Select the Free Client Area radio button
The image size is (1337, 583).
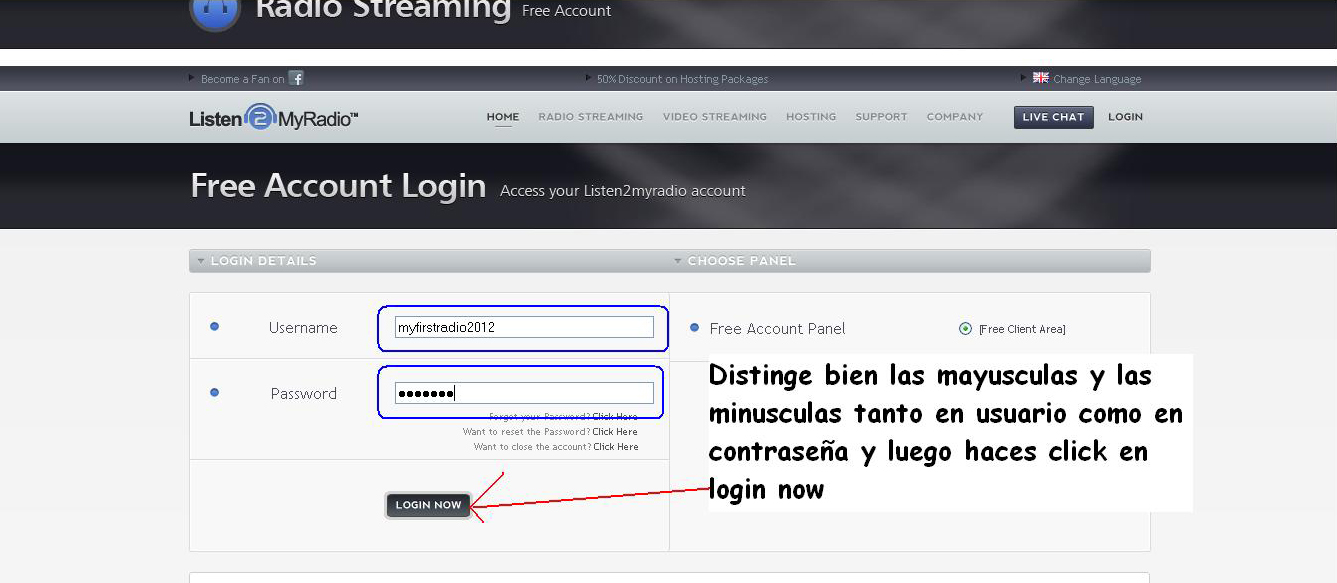click(965, 328)
